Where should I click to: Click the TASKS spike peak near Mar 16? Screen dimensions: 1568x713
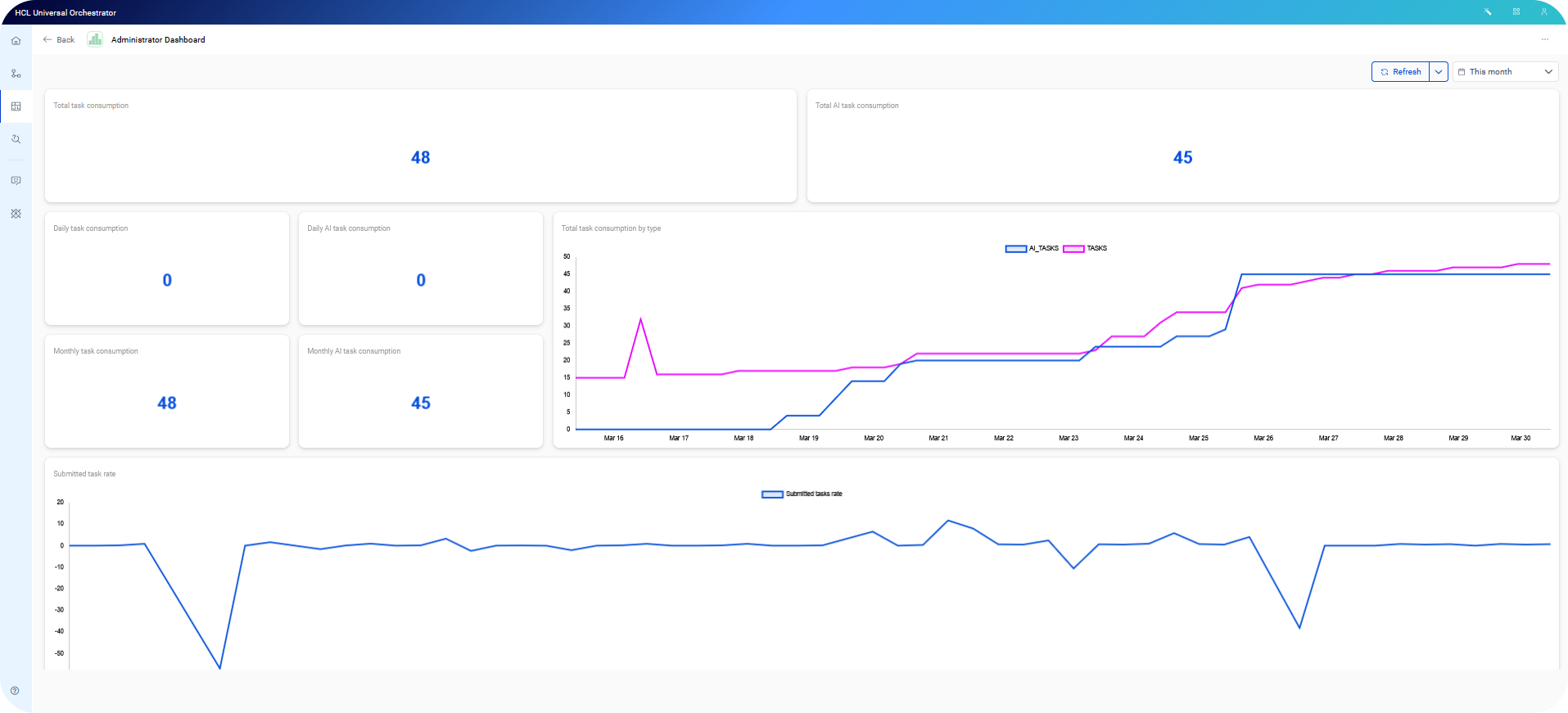point(640,319)
